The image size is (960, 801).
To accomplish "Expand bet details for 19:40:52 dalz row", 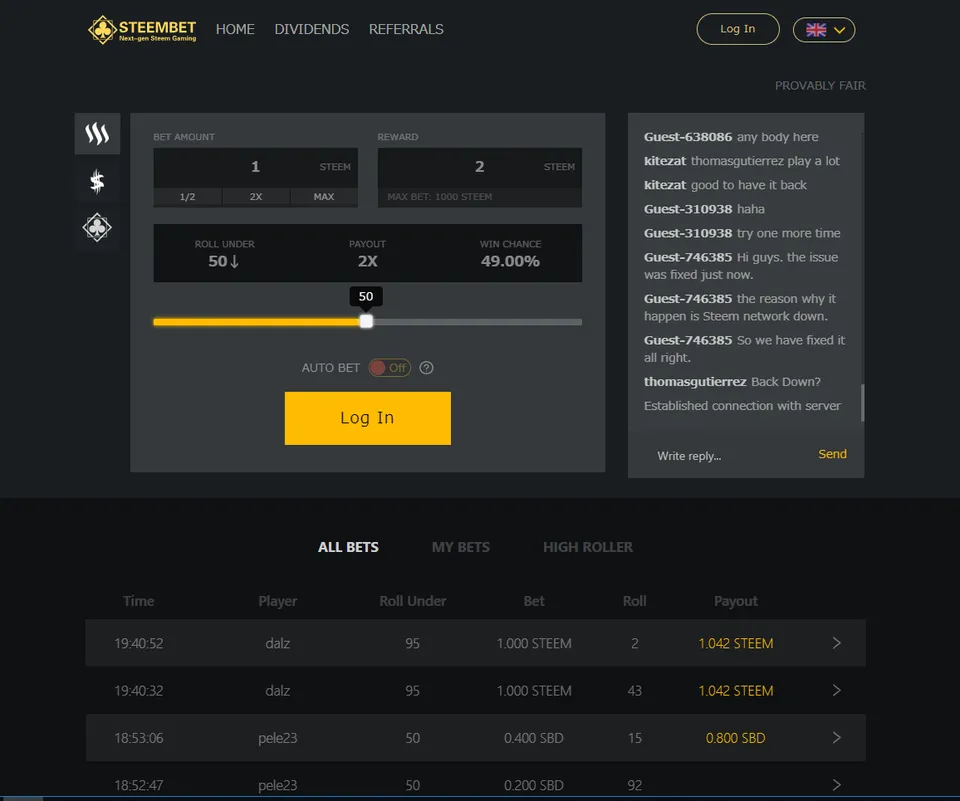I will 836,643.
